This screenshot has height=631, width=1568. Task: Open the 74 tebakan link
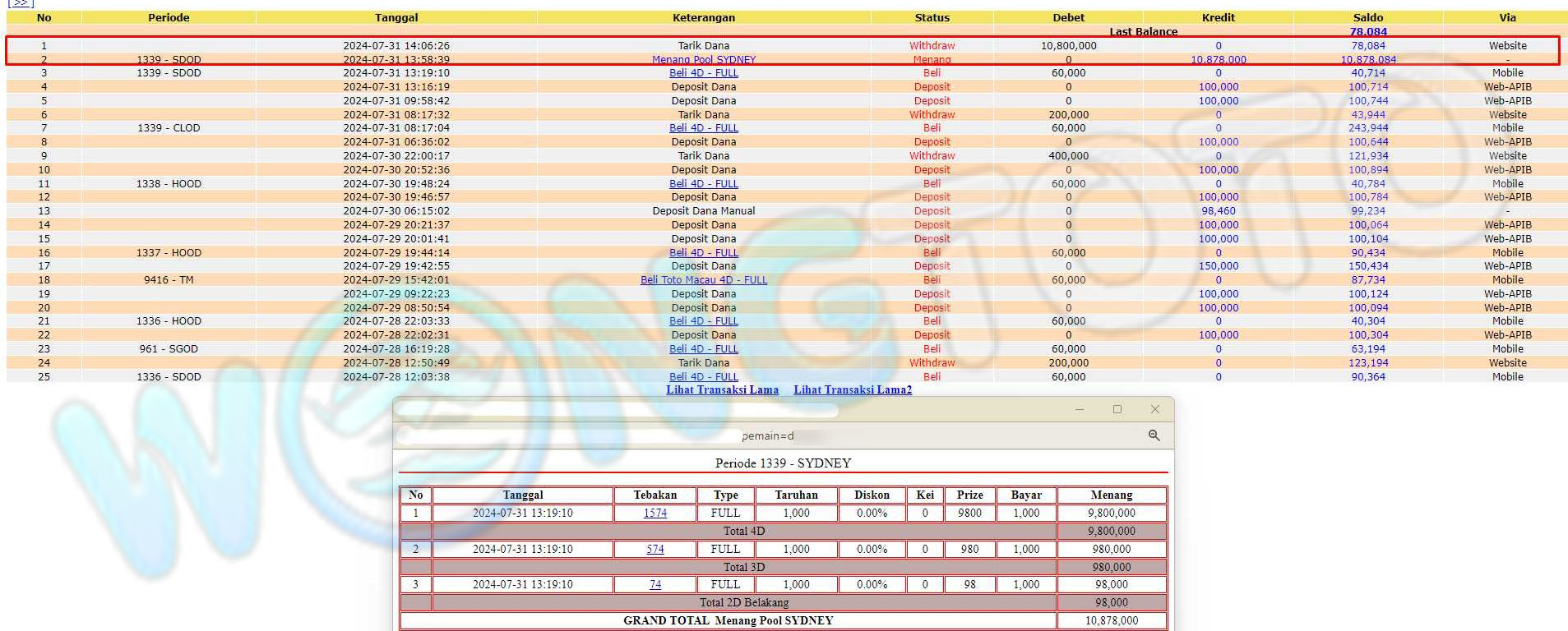(x=654, y=585)
